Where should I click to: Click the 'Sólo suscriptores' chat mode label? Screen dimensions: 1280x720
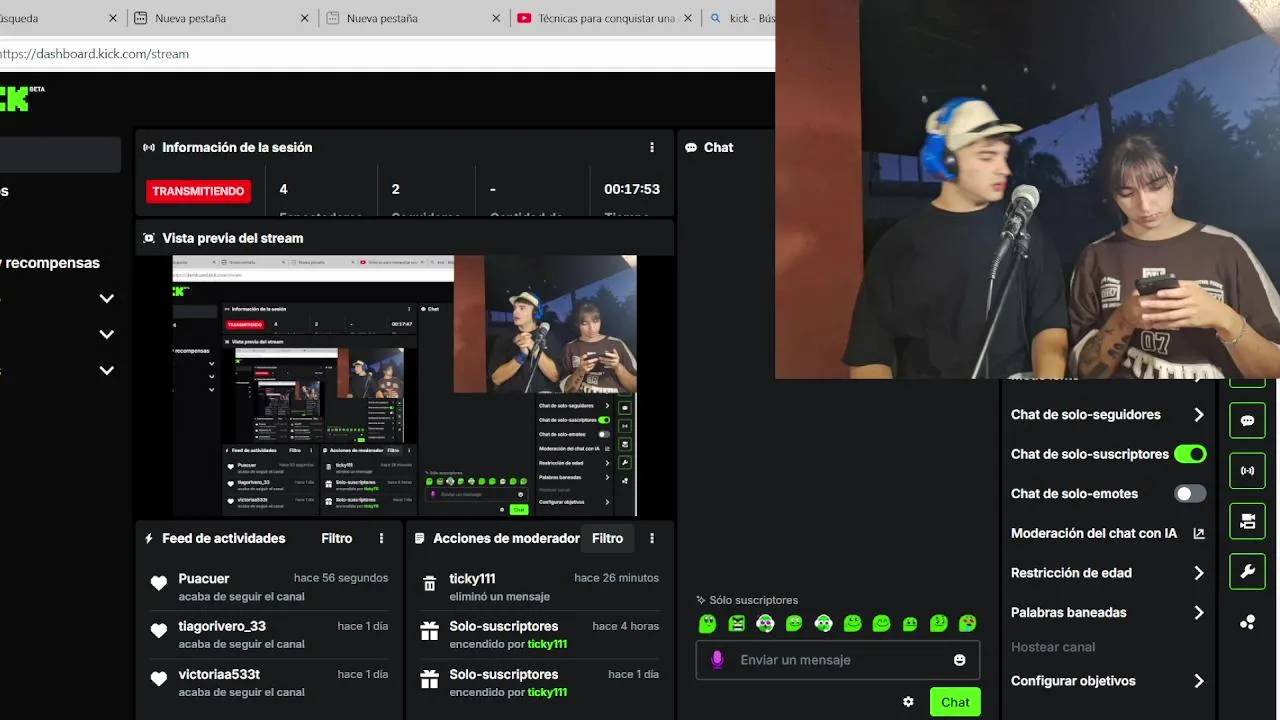coord(753,600)
